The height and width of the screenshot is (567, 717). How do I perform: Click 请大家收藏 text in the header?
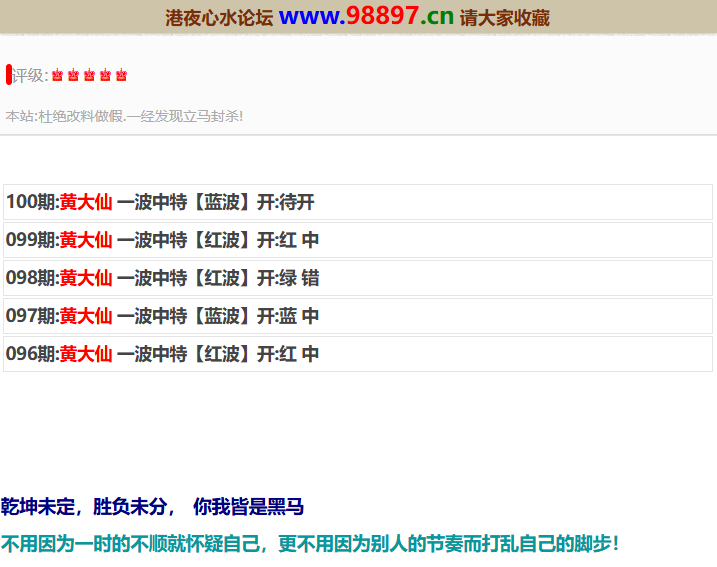(x=505, y=18)
